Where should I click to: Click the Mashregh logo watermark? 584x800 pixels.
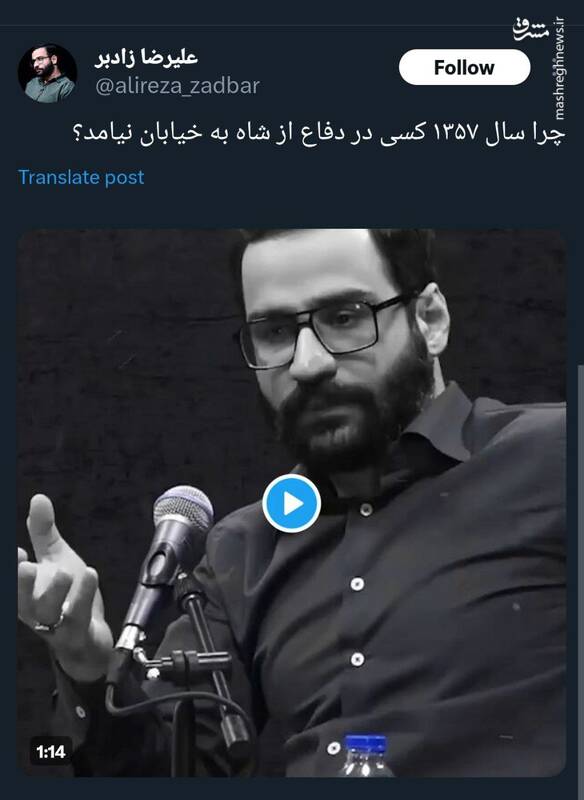pyautogui.click(x=531, y=31)
